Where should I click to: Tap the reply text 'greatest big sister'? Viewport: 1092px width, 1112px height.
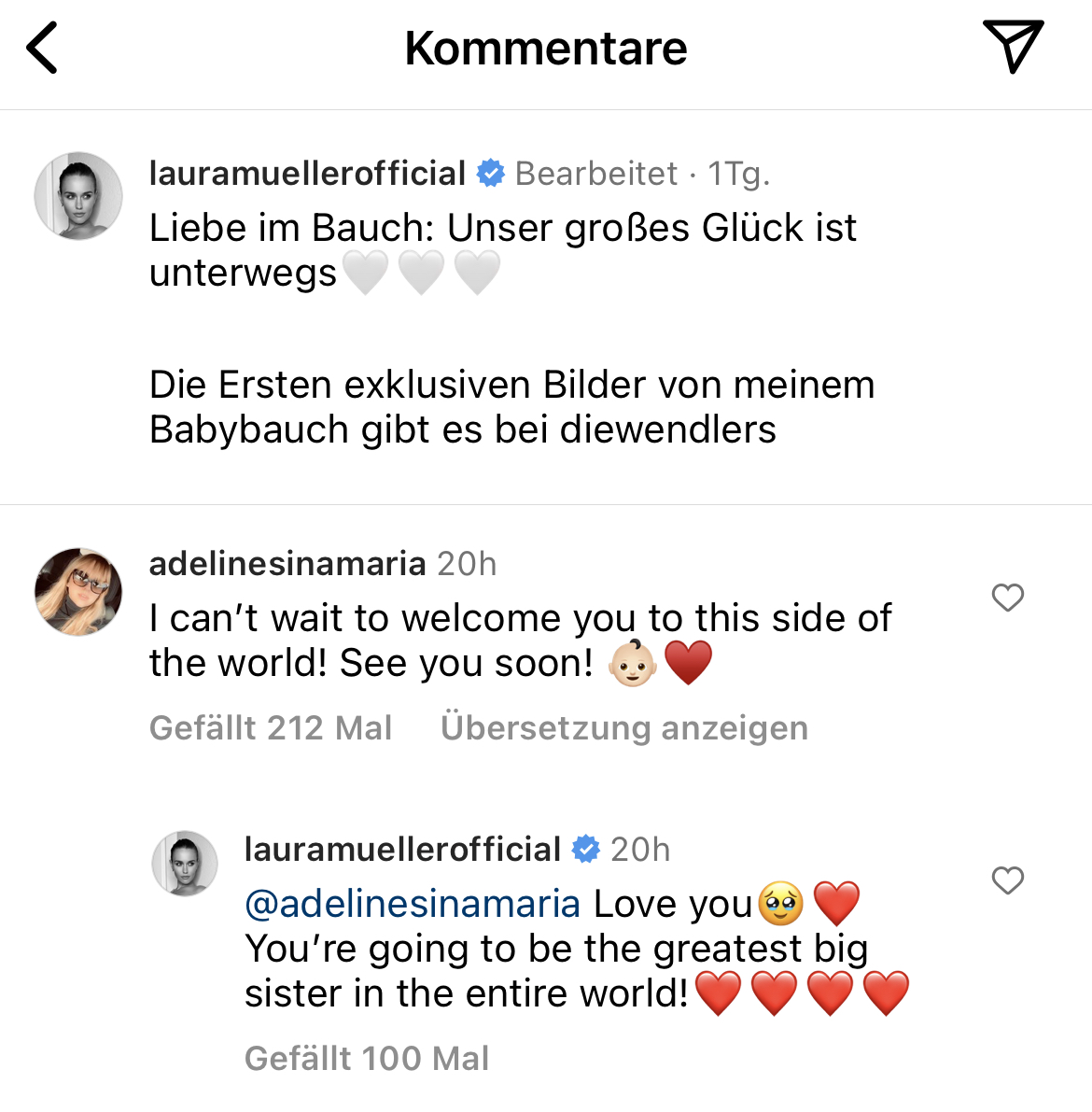point(556,971)
